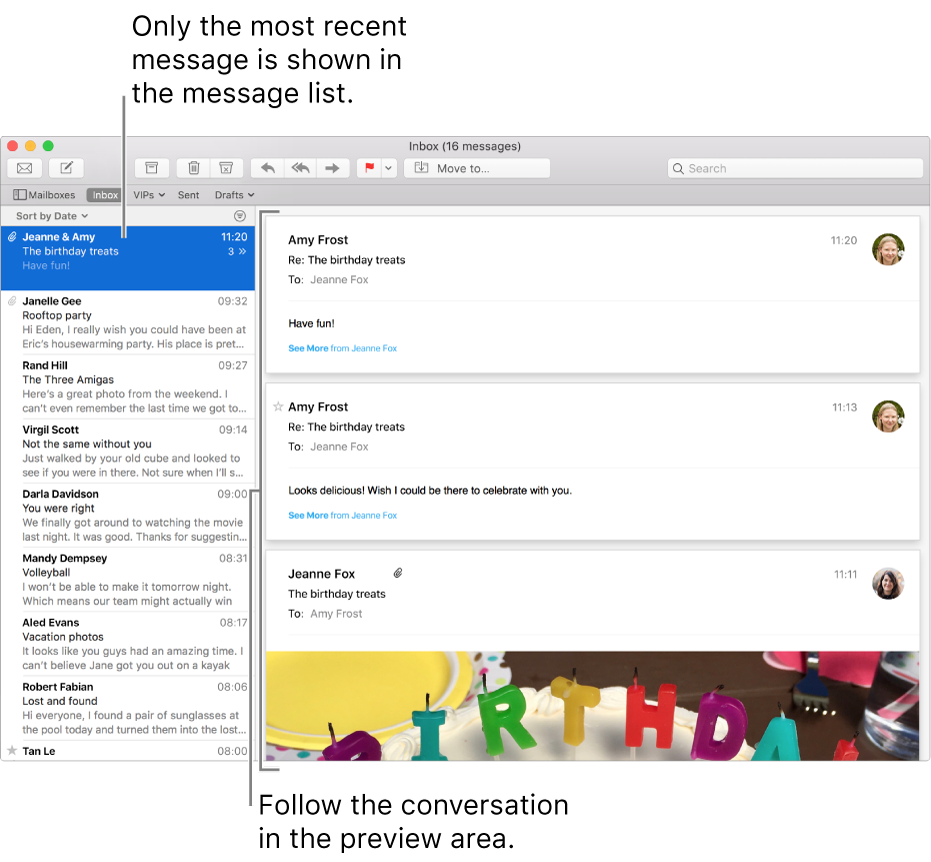Reply all to the conversation

pyautogui.click(x=299, y=167)
